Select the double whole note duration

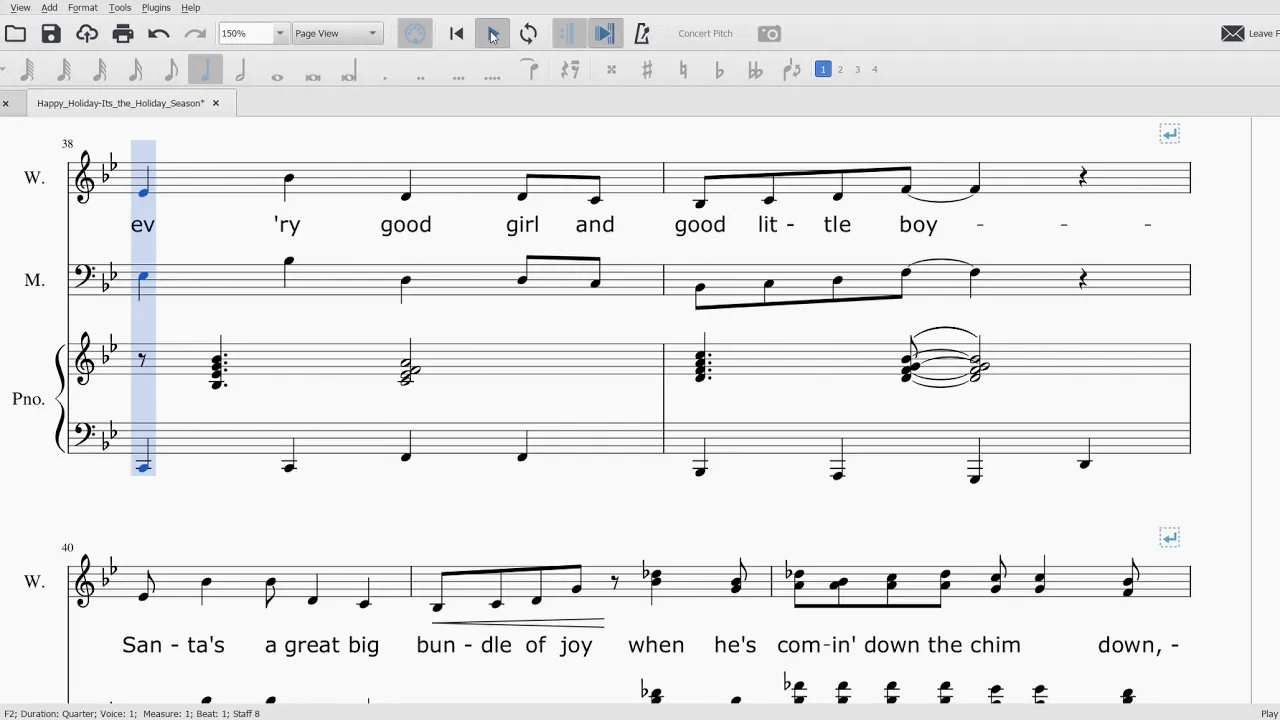pos(313,75)
